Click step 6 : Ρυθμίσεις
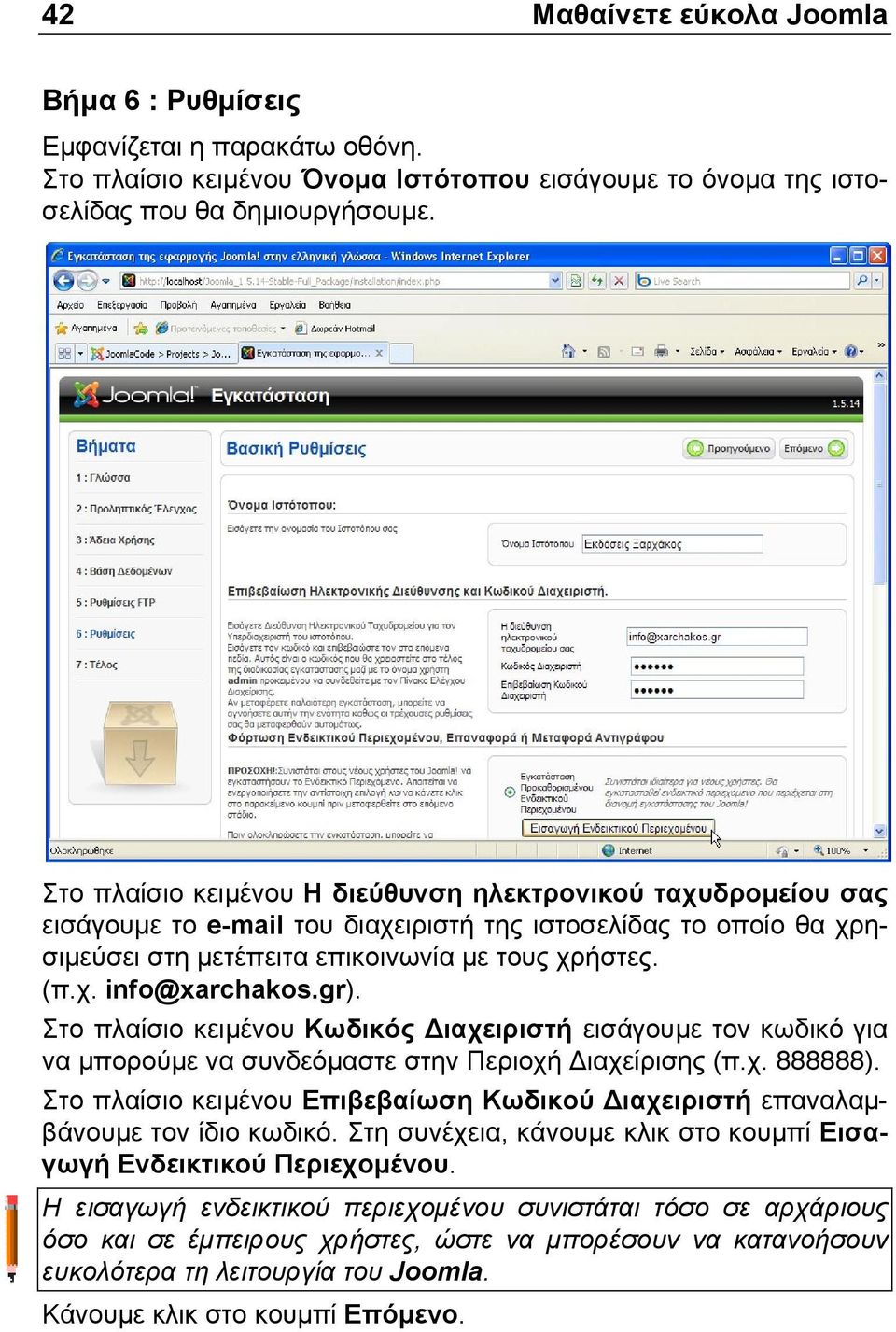896x1332 pixels. (105, 634)
